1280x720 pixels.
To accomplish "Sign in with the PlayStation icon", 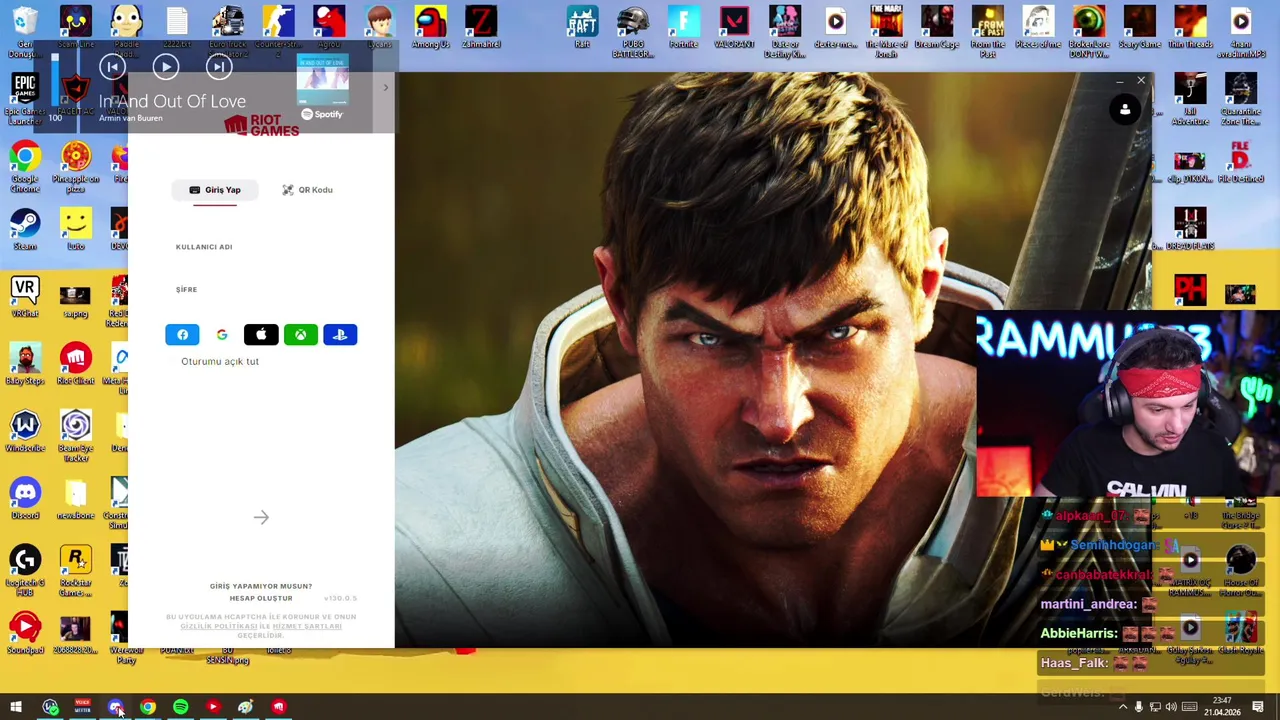I will 340,335.
